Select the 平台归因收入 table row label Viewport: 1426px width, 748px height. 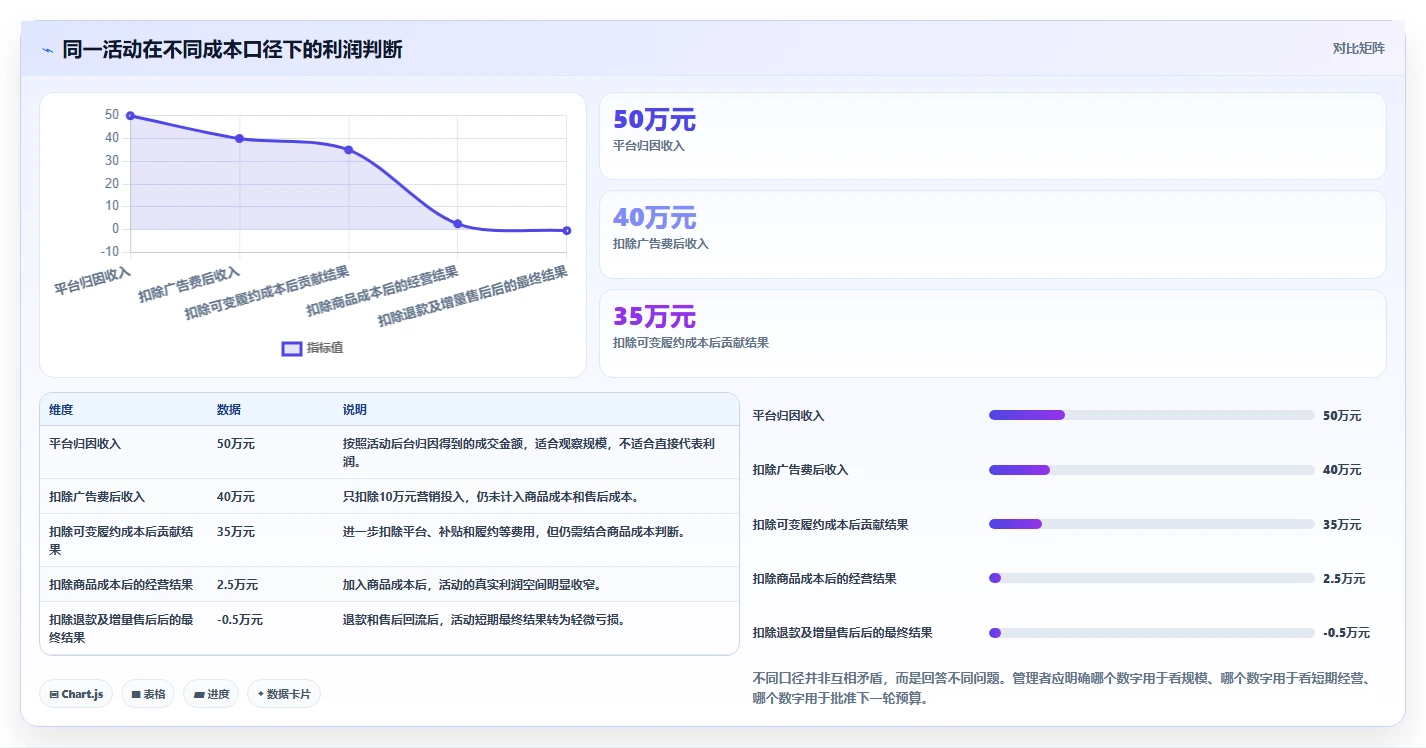click(x=85, y=444)
